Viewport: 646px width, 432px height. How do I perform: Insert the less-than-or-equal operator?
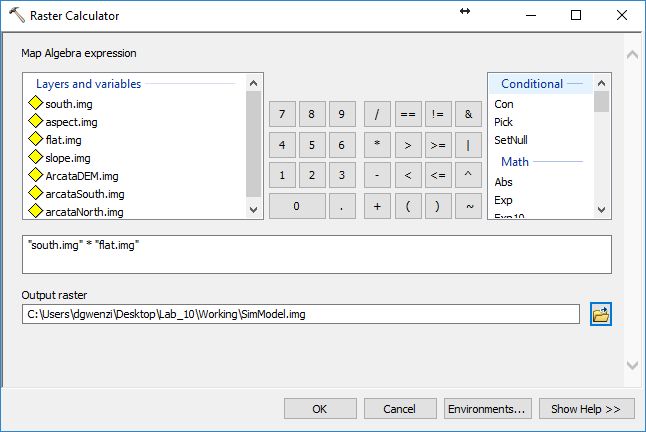[438, 175]
